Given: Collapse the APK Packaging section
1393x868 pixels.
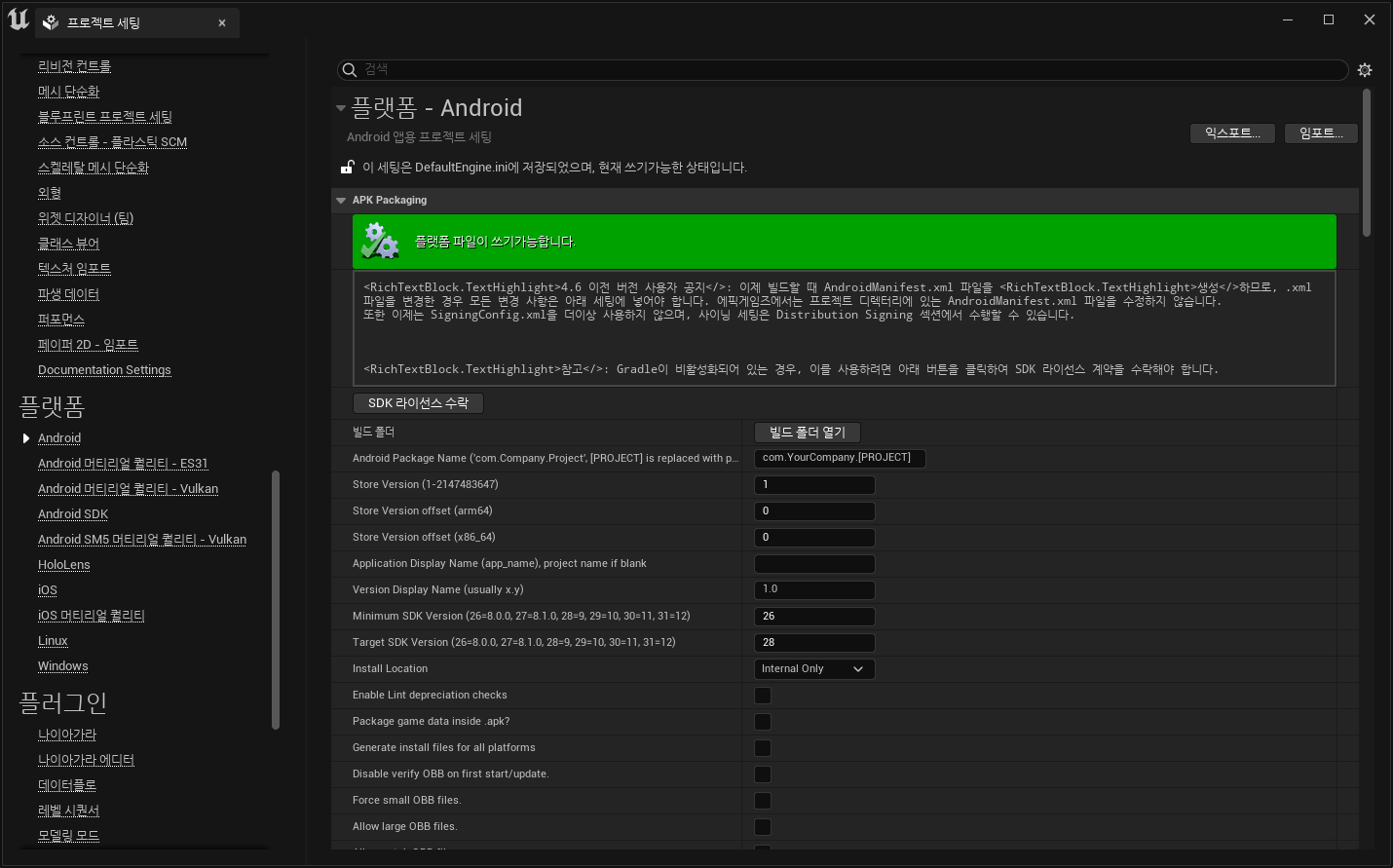Looking at the screenshot, I should [x=341, y=201].
